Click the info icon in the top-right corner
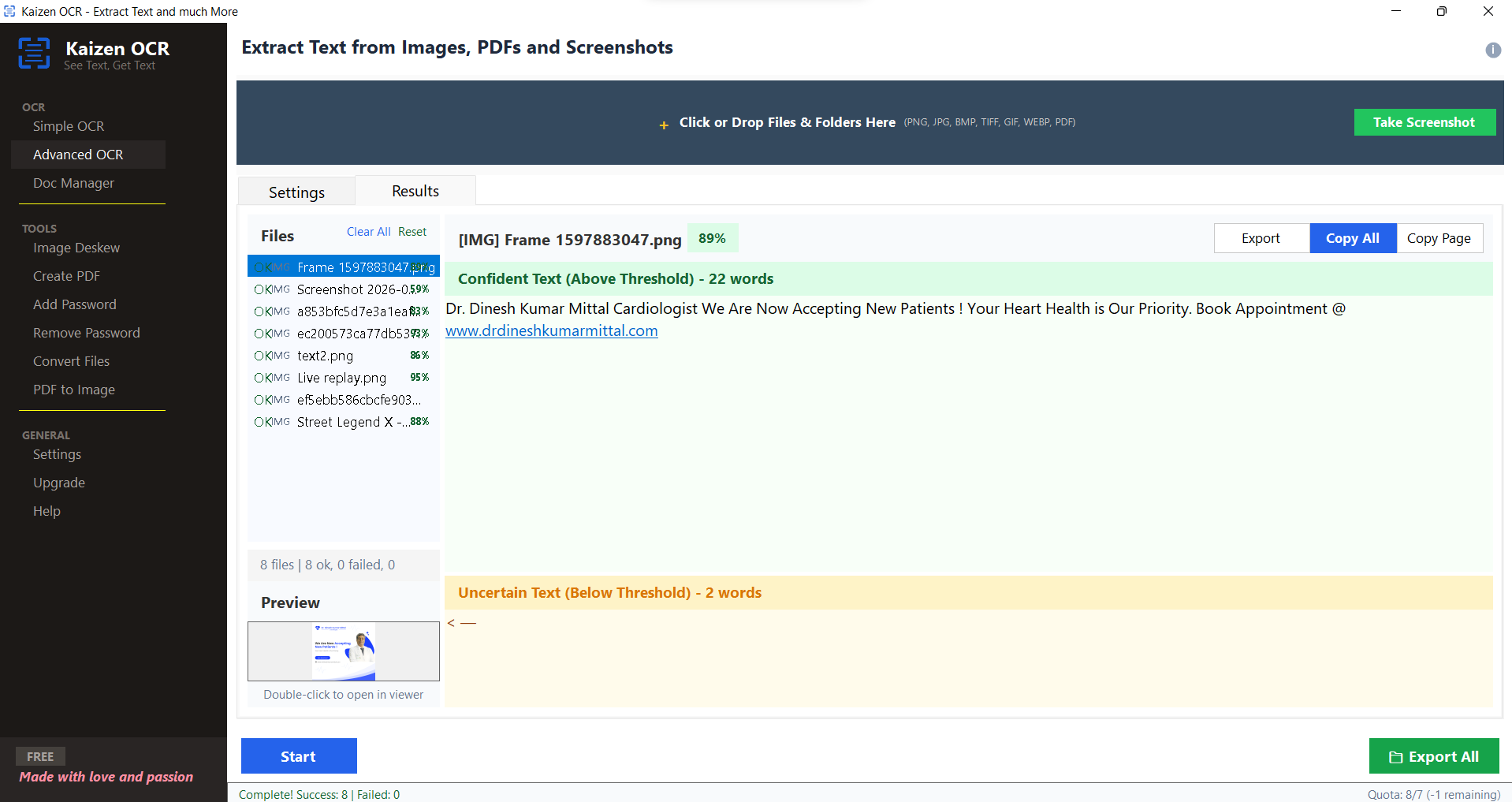 pyautogui.click(x=1492, y=50)
